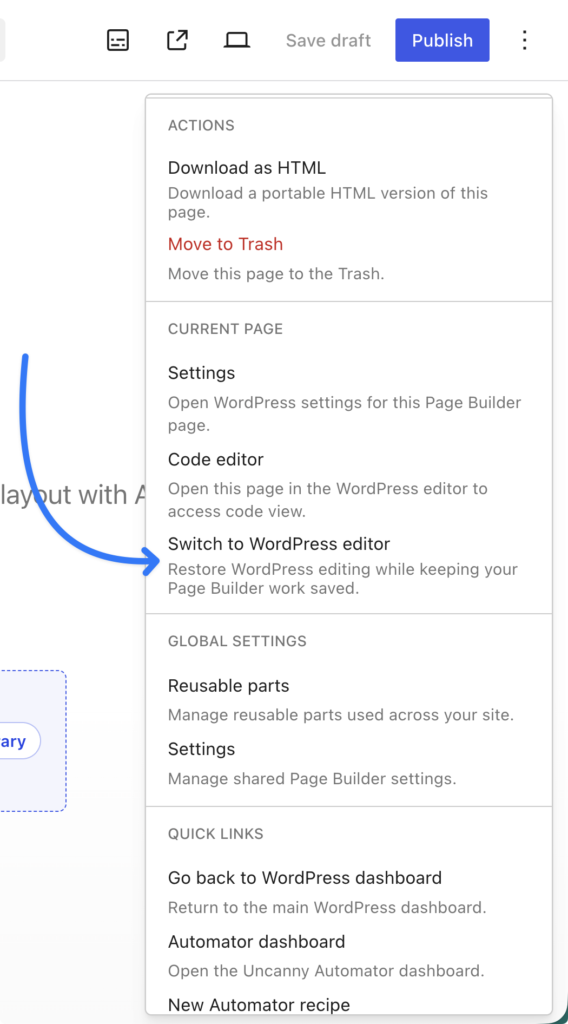Click the Download as HTML description text
The height and width of the screenshot is (1024, 568).
pyautogui.click(x=328, y=202)
